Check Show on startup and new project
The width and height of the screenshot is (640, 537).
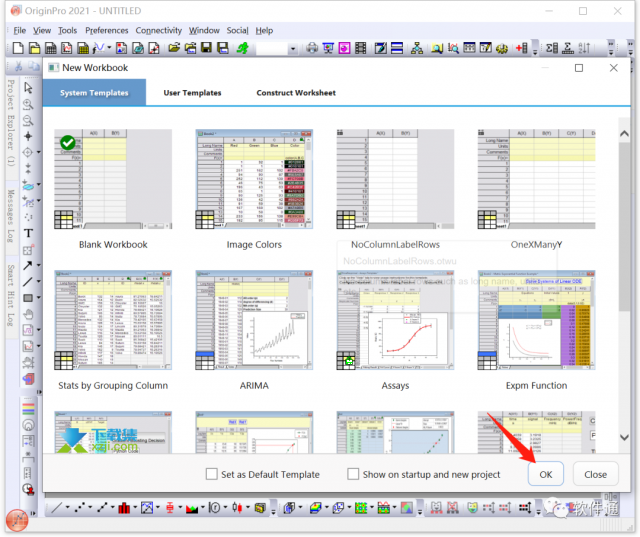(353, 474)
